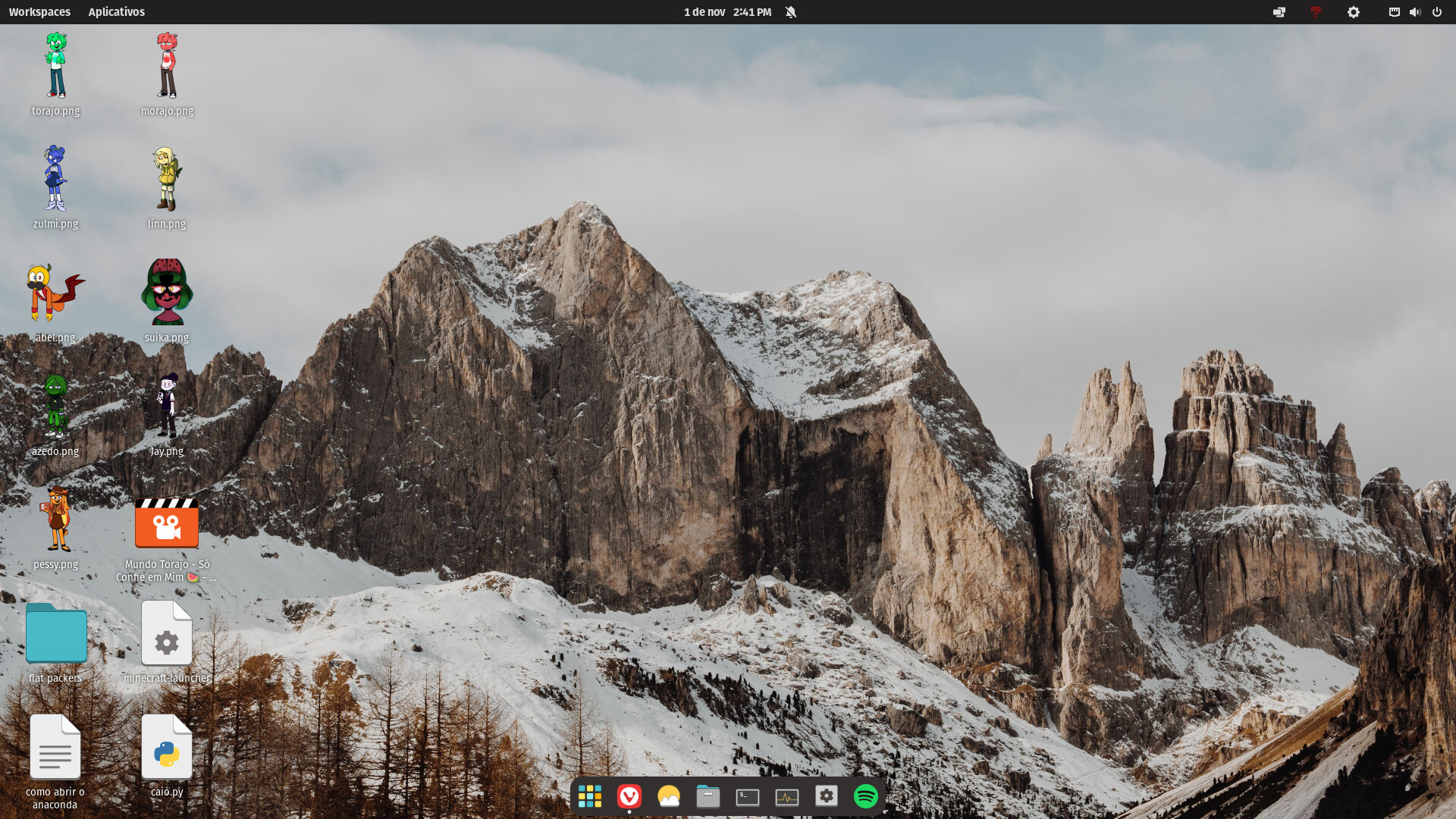Screen dimensions: 1456x819
Task: Toggle the do-not-disturb bell icon
Action: tap(791, 12)
